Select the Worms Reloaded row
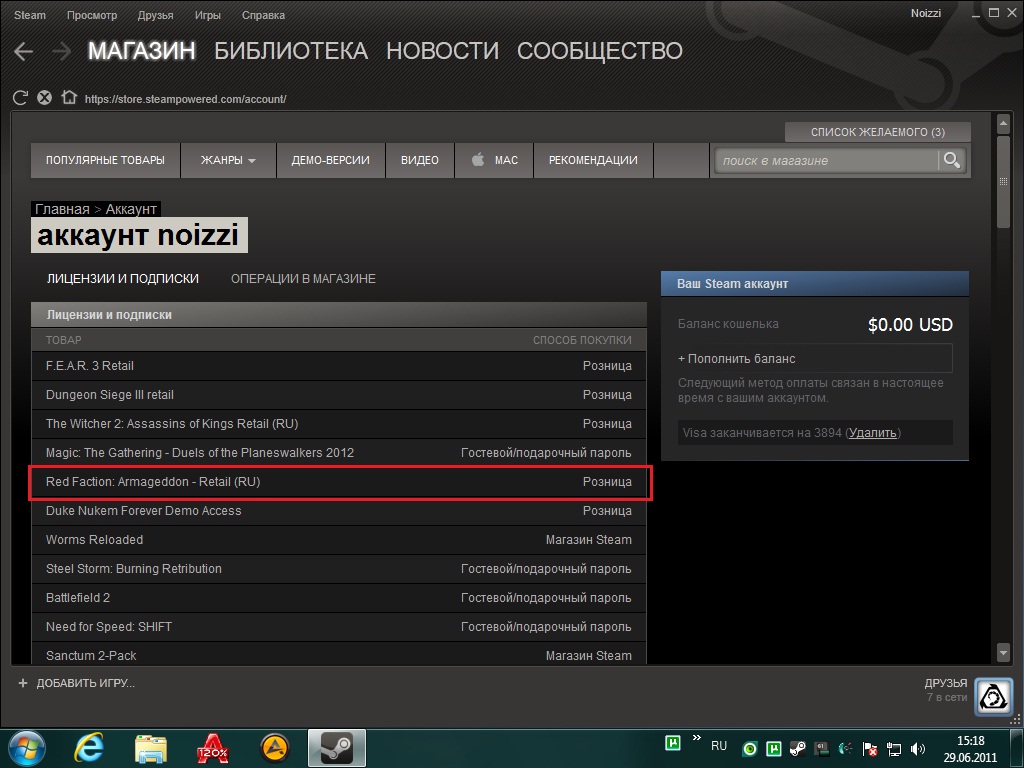 pos(338,539)
